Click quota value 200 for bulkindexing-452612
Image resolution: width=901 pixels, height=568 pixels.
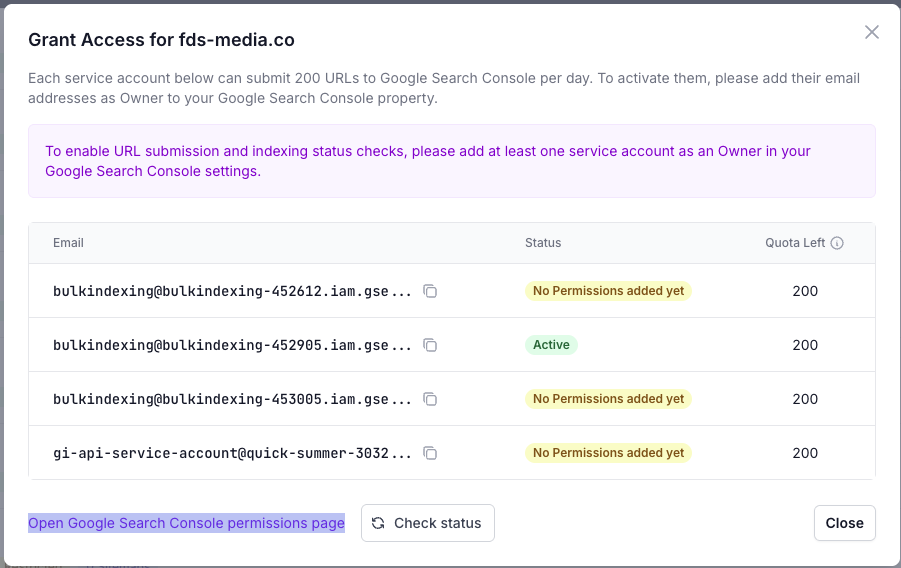tap(804, 291)
